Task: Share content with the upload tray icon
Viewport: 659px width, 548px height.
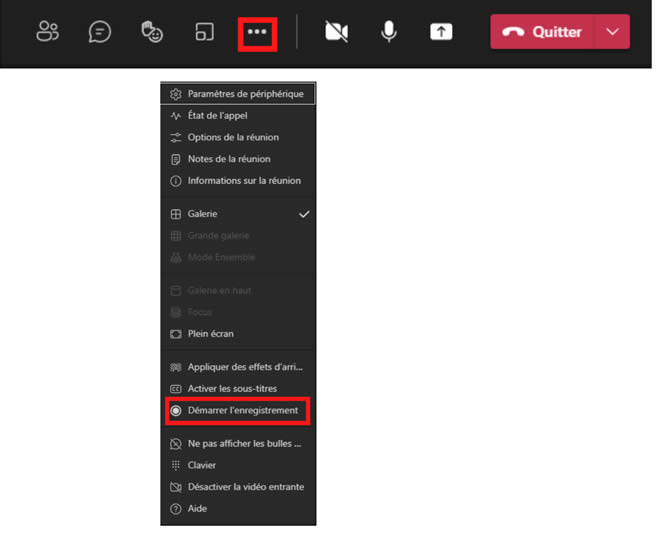Action: (441, 32)
